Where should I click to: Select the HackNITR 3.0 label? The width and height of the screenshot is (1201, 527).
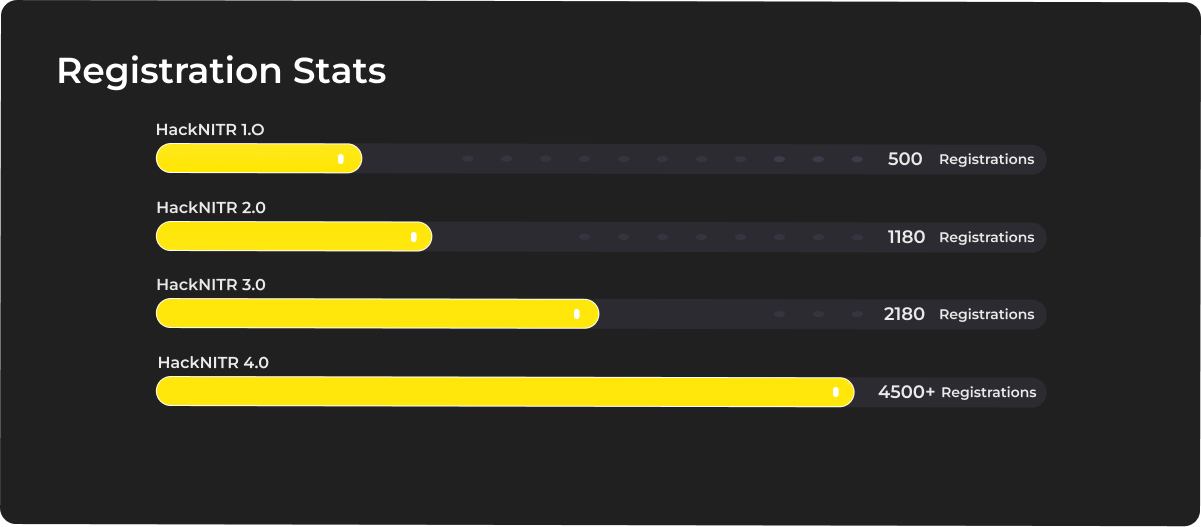pyautogui.click(x=211, y=284)
